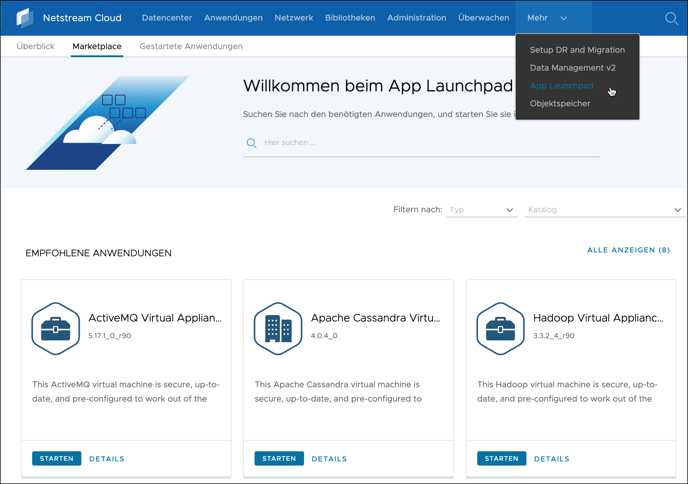This screenshot has height=484, width=688.
Task: View details of Hadoop Virtual Appliance
Action: coord(552,459)
